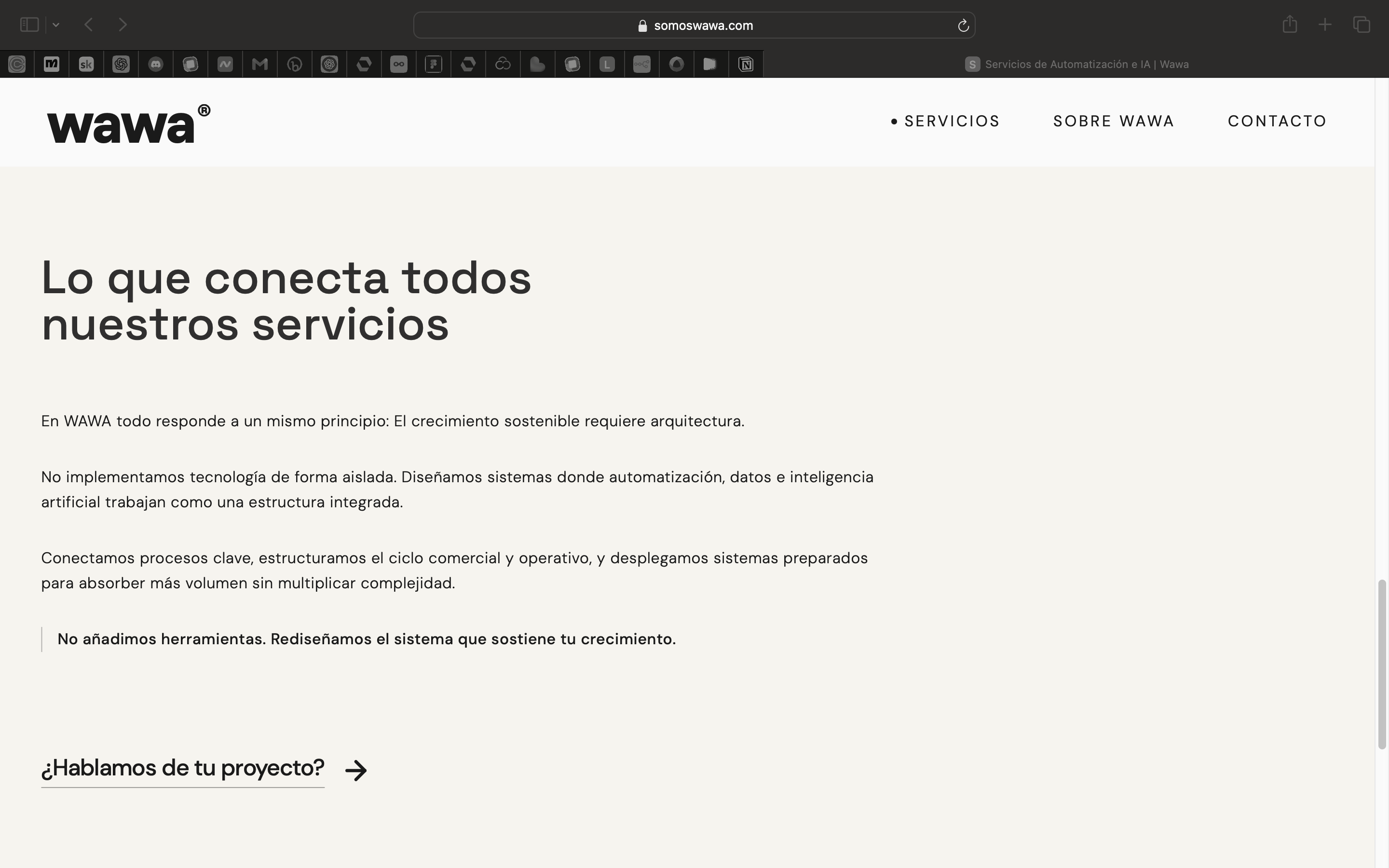This screenshot has height=868, width=1389.
Task: Open the Share menu in Safari toolbar
Action: (1290, 24)
